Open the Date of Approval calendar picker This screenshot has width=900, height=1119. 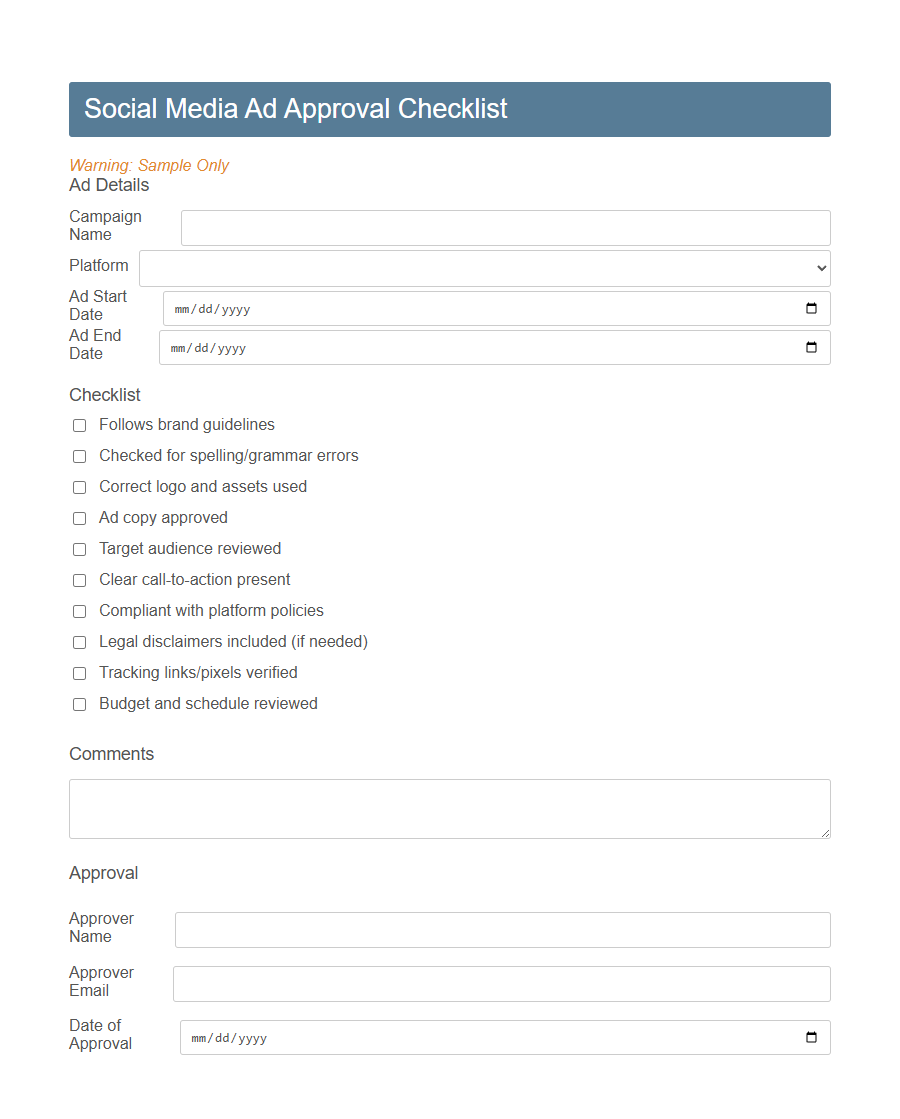pyautogui.click(x=811, y=1037)
